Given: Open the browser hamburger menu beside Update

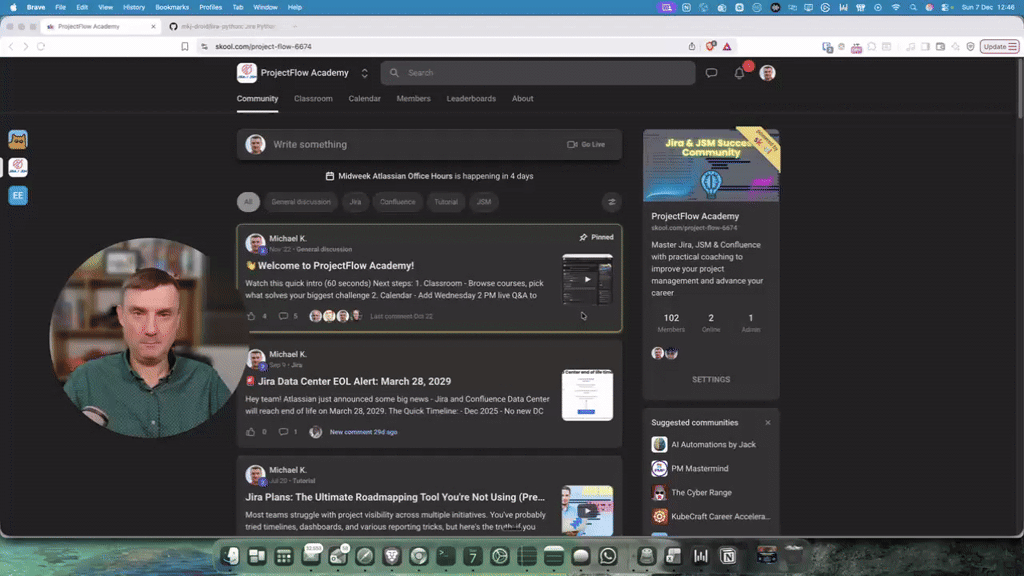Looking at the screenshot, I should pyautogui.click(x=1012, y=45).
